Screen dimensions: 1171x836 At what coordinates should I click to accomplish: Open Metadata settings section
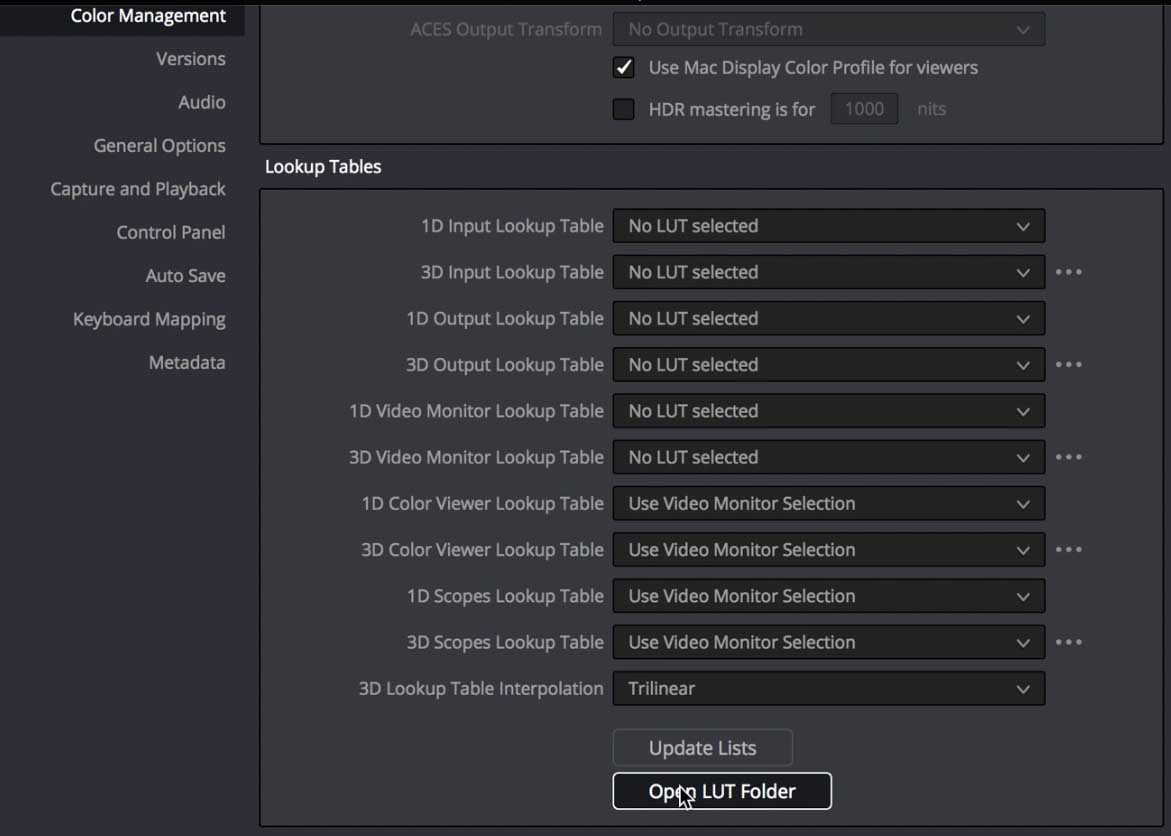tap(187, 362)
